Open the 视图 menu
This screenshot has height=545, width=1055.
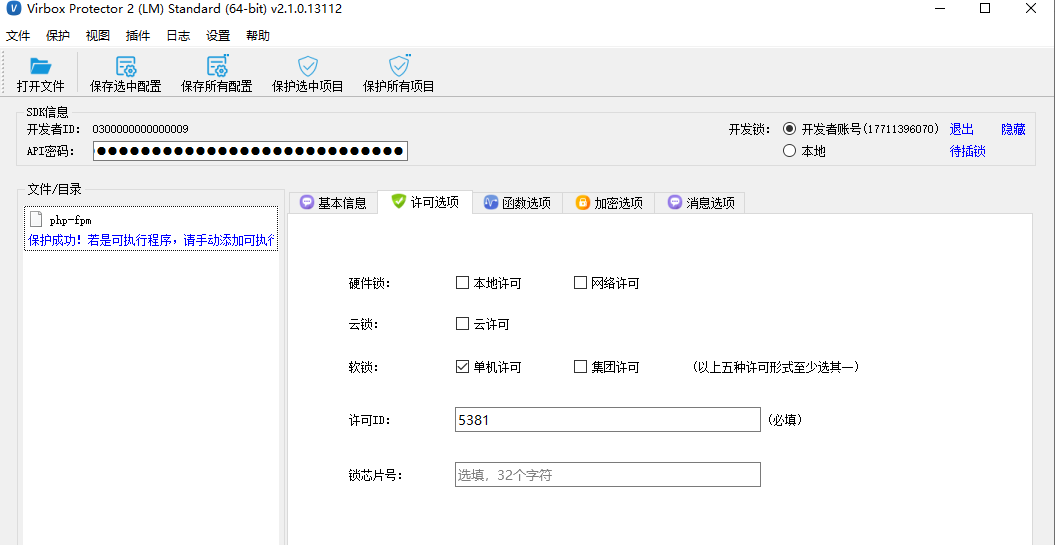[98, 36]
